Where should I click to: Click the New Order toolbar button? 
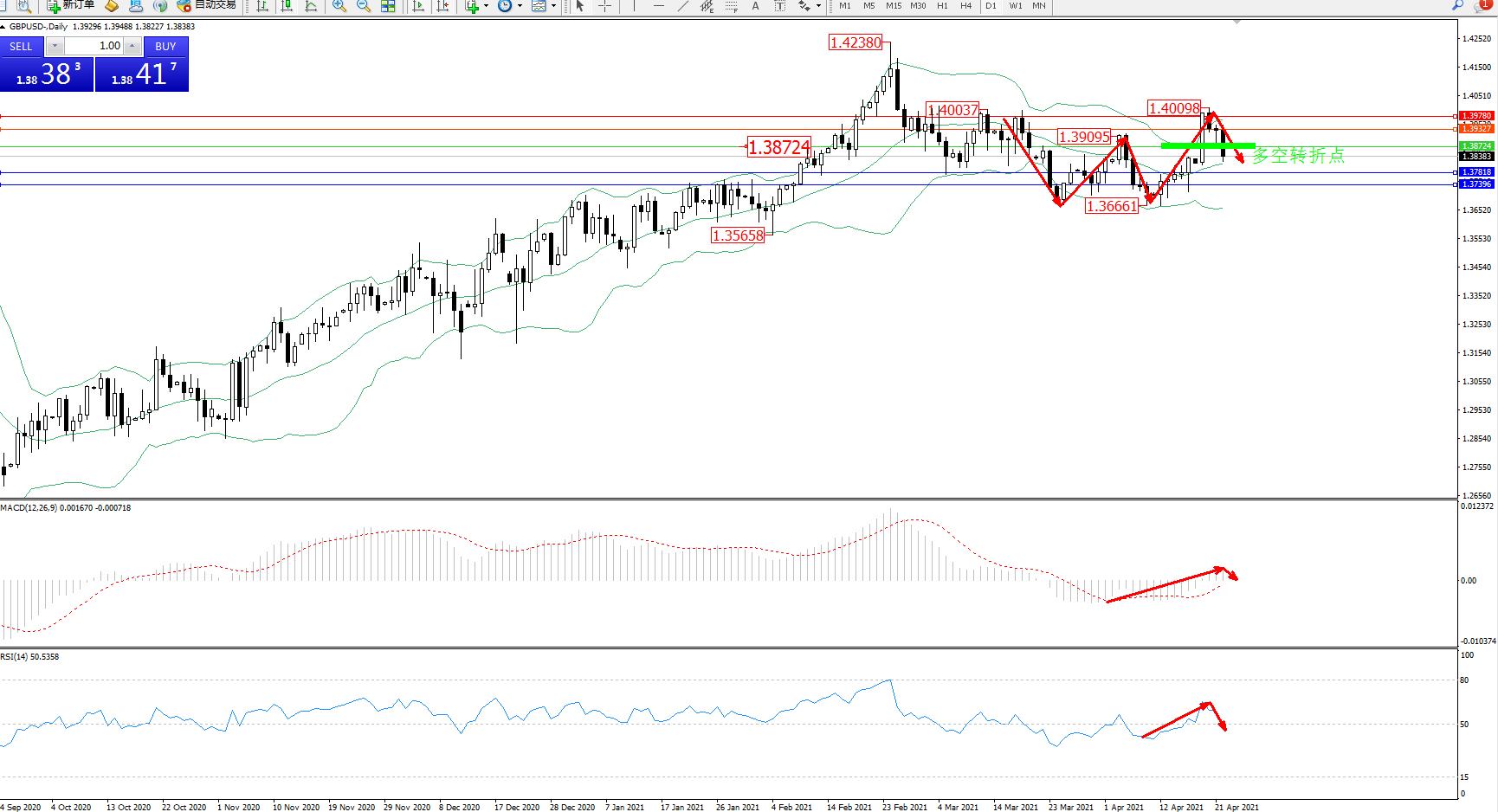[x=71, y=5]
